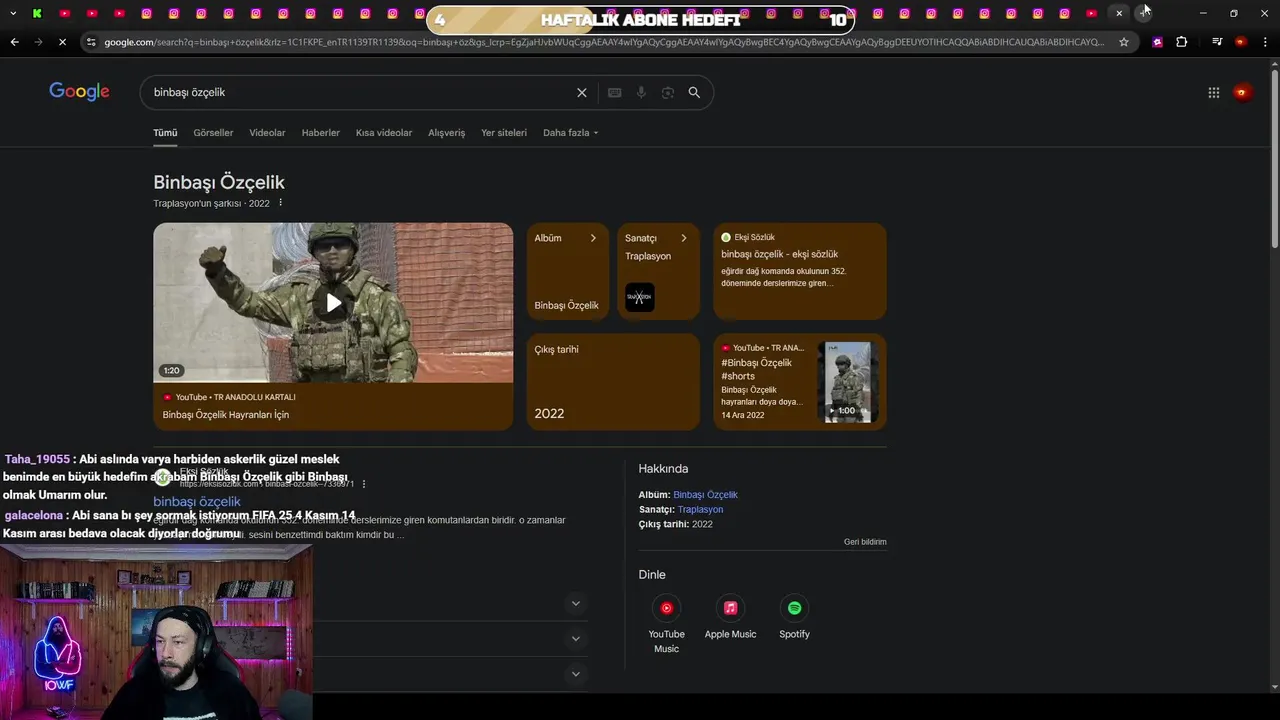
Task: Open the Albüm card chevron
Action: coord(593,238)
